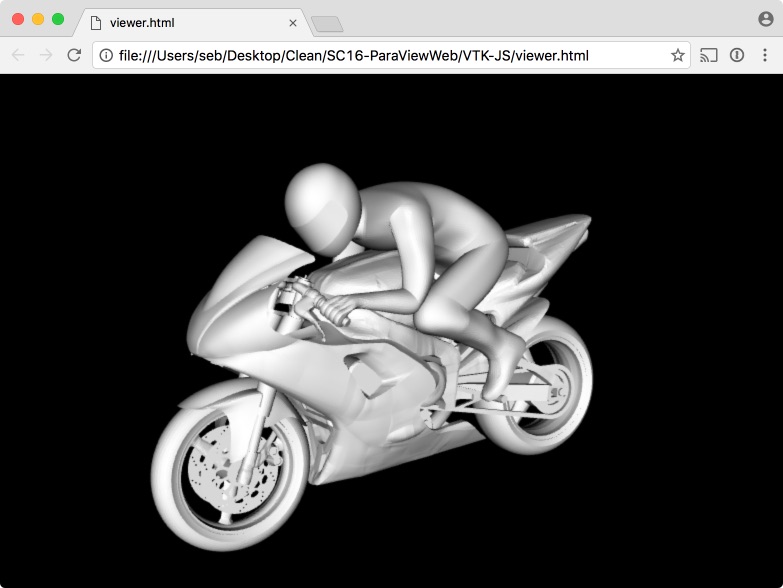Bookmark this page with the star icon
783x588 pixels.
(x=677, y=55)
